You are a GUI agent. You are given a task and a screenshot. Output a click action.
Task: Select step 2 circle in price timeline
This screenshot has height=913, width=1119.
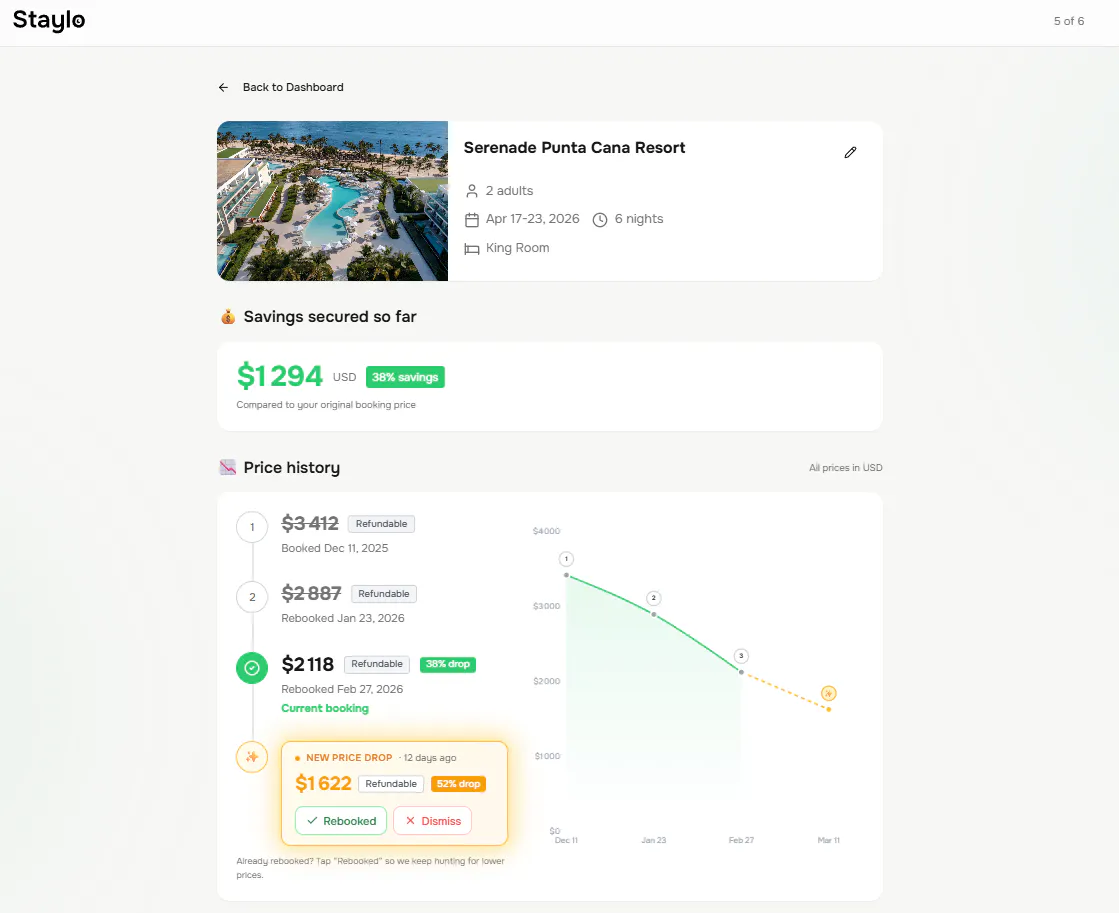[252, 597]
